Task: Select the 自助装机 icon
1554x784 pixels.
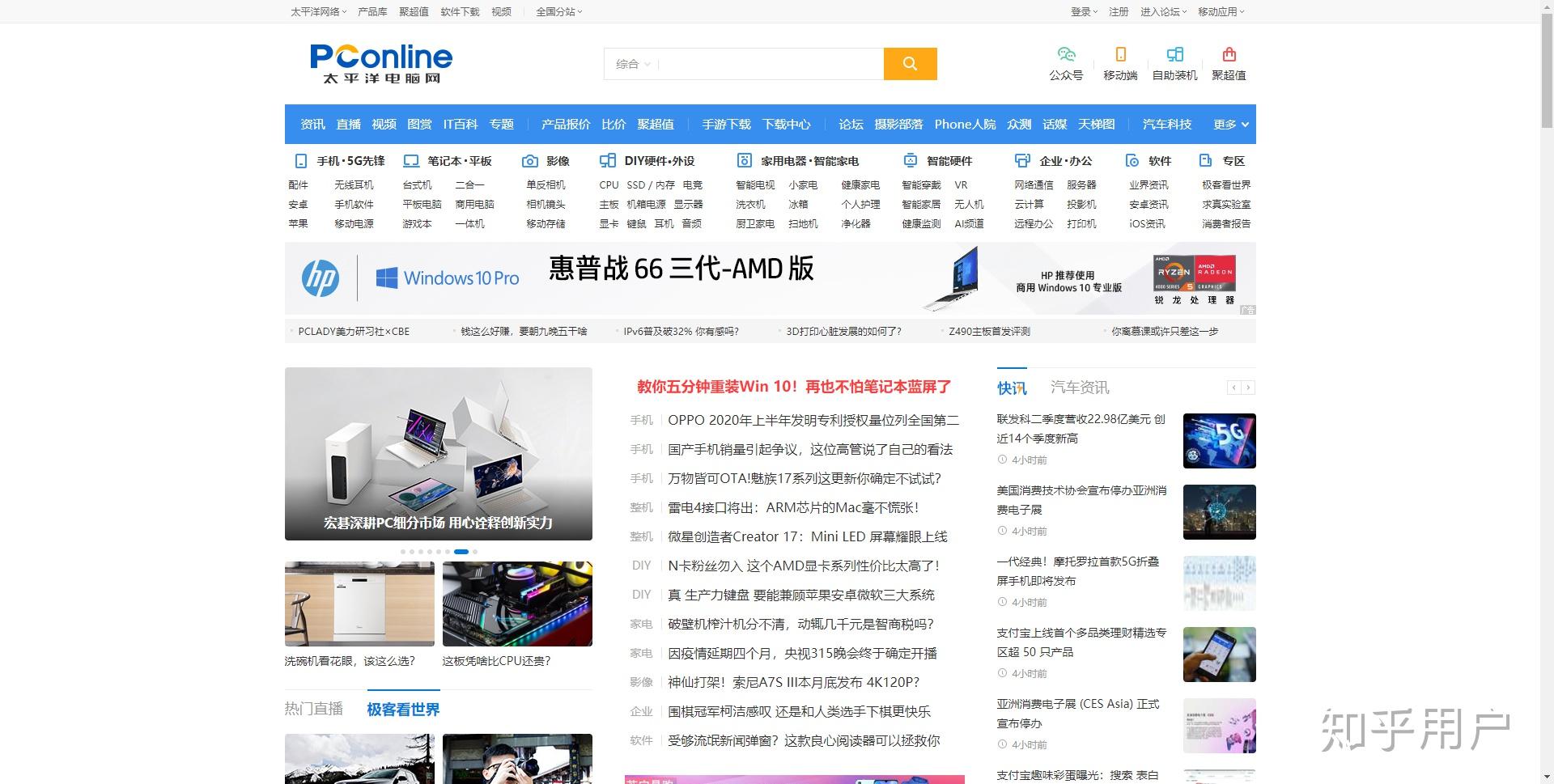Action: (x=1174, y=55)
